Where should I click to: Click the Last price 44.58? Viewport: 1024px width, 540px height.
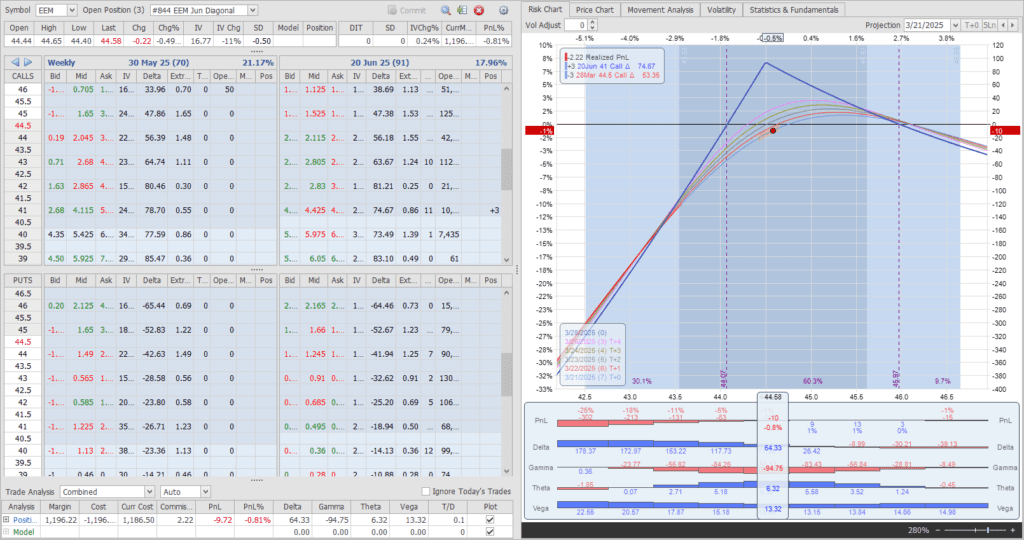[110, 40]
